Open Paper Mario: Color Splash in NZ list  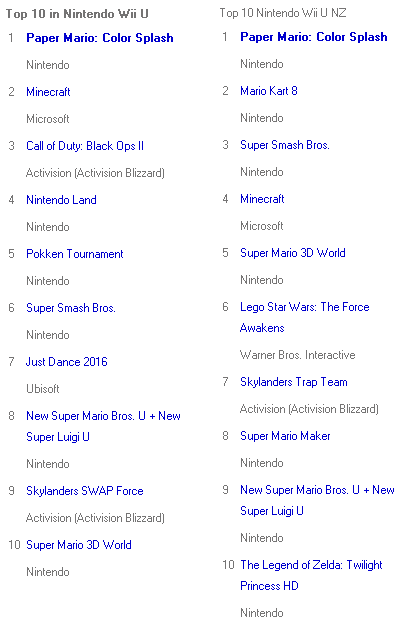[314, 37]
